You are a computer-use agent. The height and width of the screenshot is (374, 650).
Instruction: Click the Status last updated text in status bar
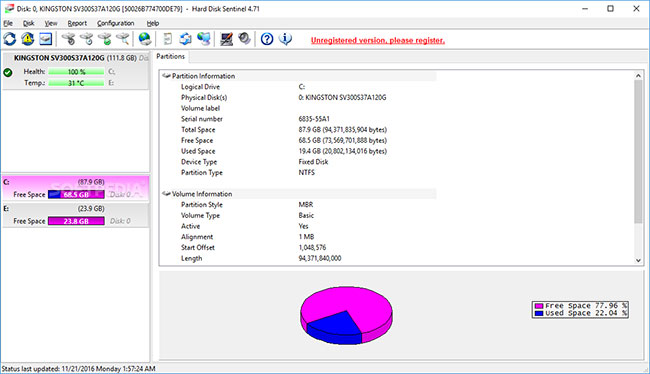pos(79,369)
